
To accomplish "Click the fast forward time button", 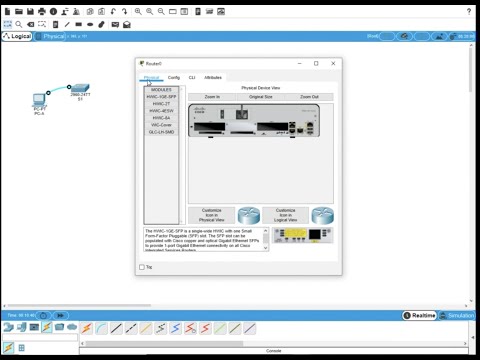I will (x=60, y=315).
